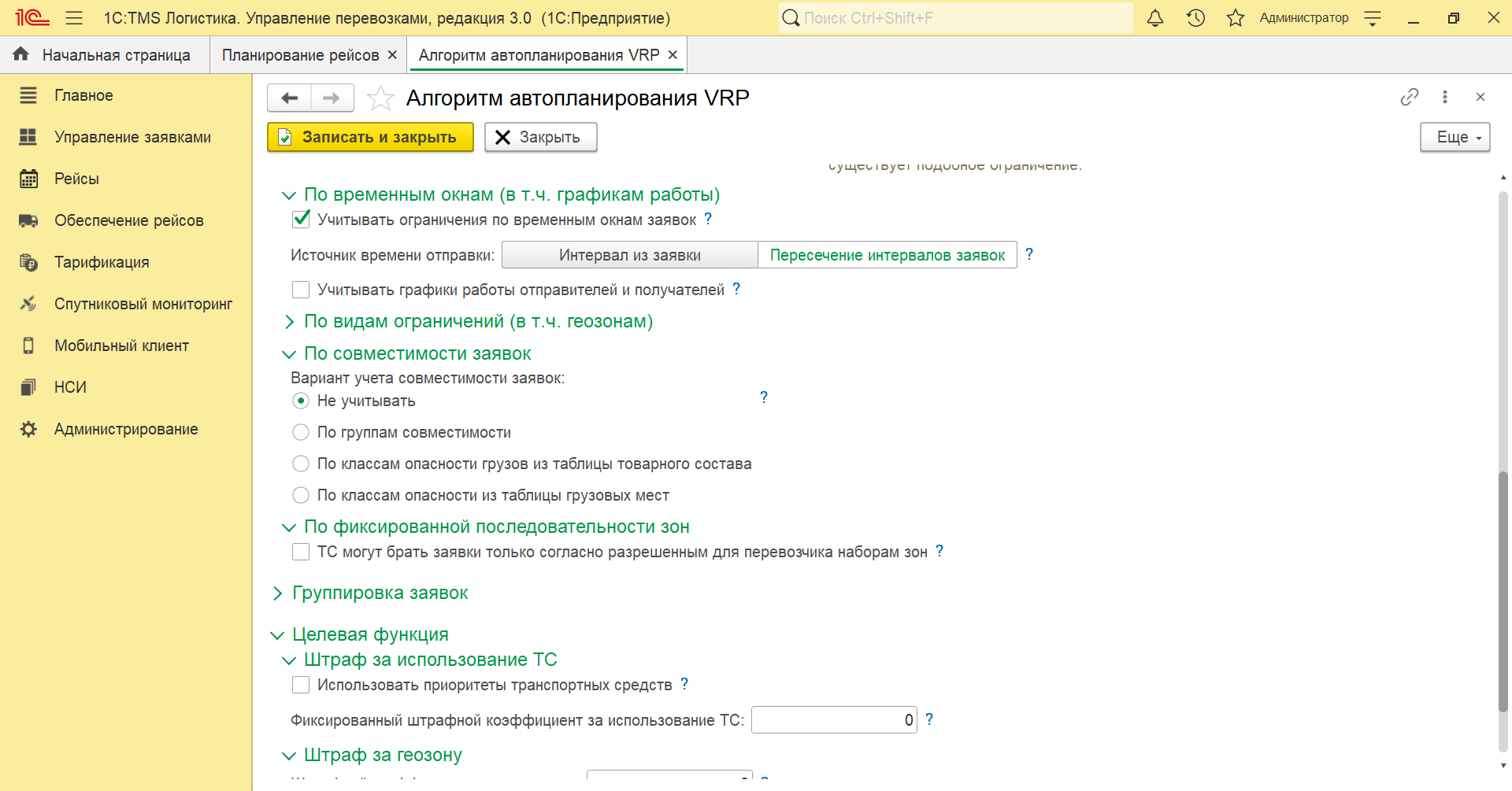Click 'Записать и закрыть' button
The width and height of the screenshot is (1512, 791).
370,137
